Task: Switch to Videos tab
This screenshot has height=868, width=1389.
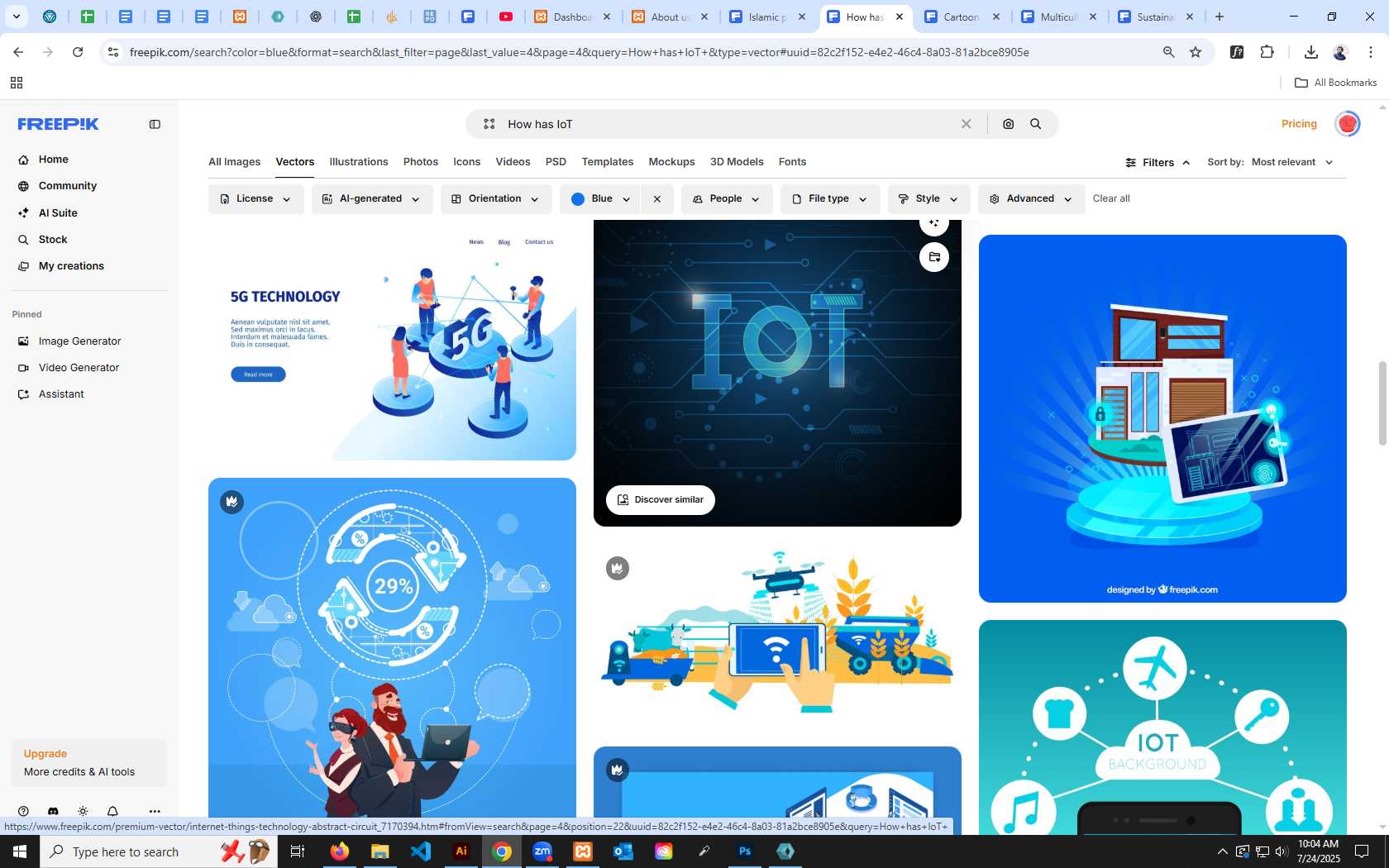Action: (x=513, y=162)
